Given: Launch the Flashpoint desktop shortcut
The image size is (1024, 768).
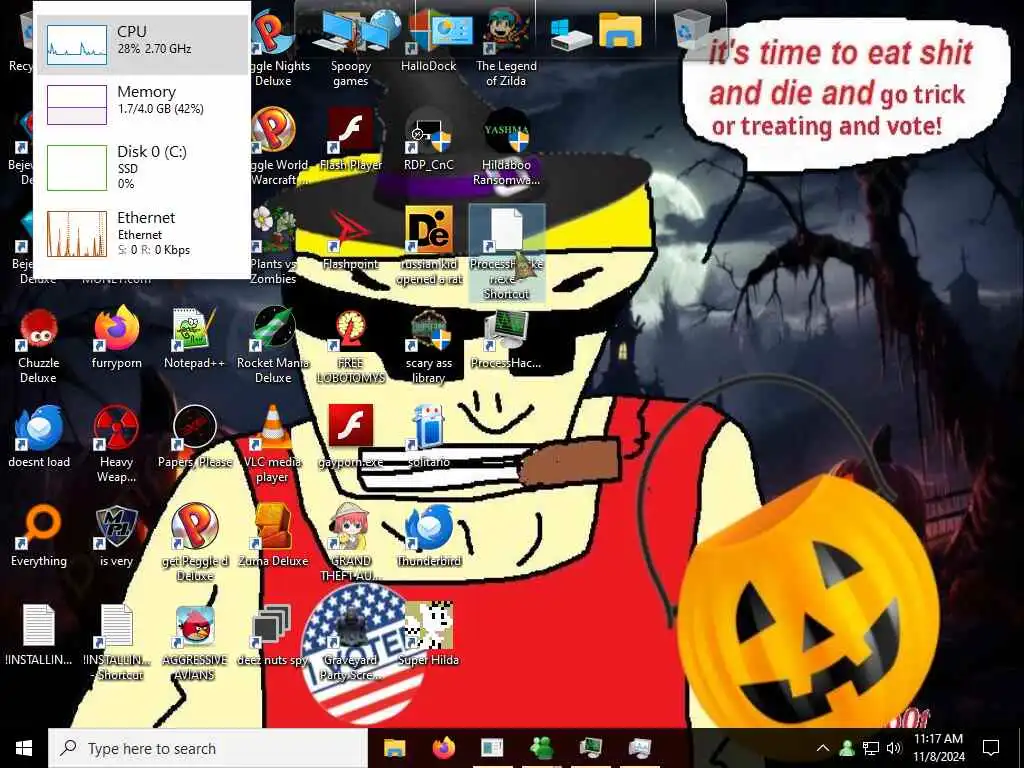Looking at the screenshot, I should [351, 240].
